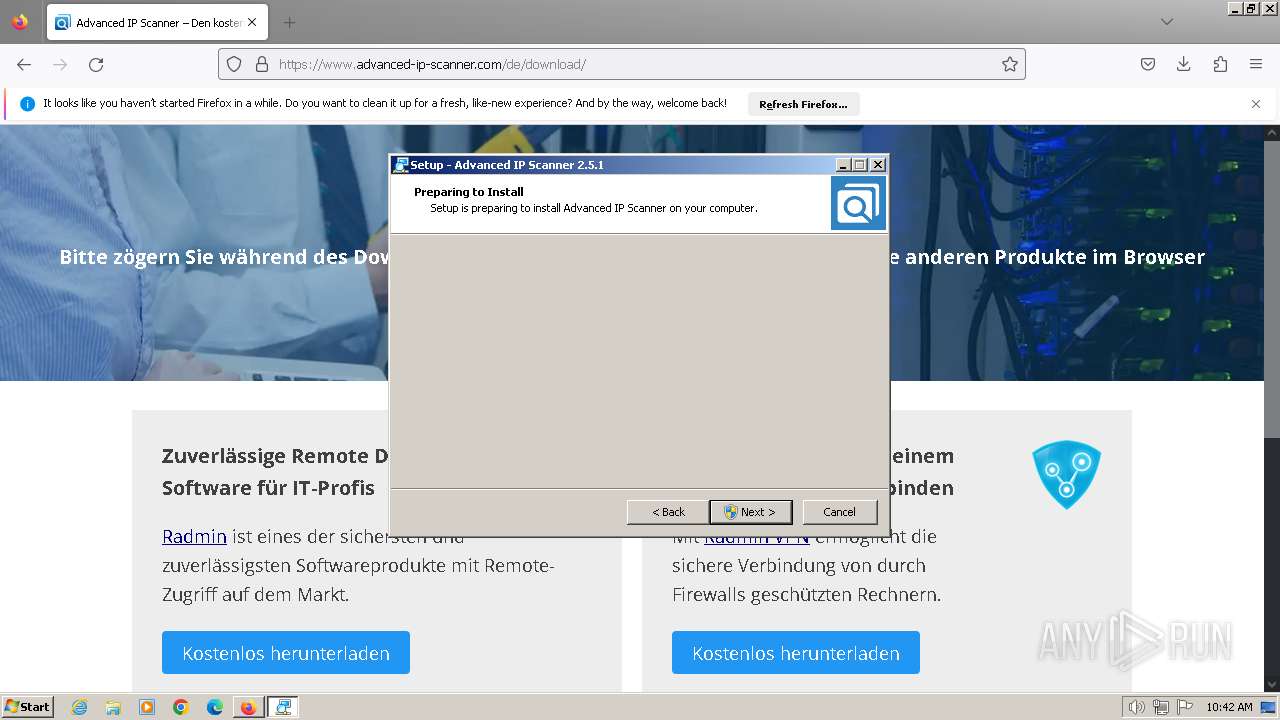Click the Firefox logo icon in title bar

coord(20,22)
